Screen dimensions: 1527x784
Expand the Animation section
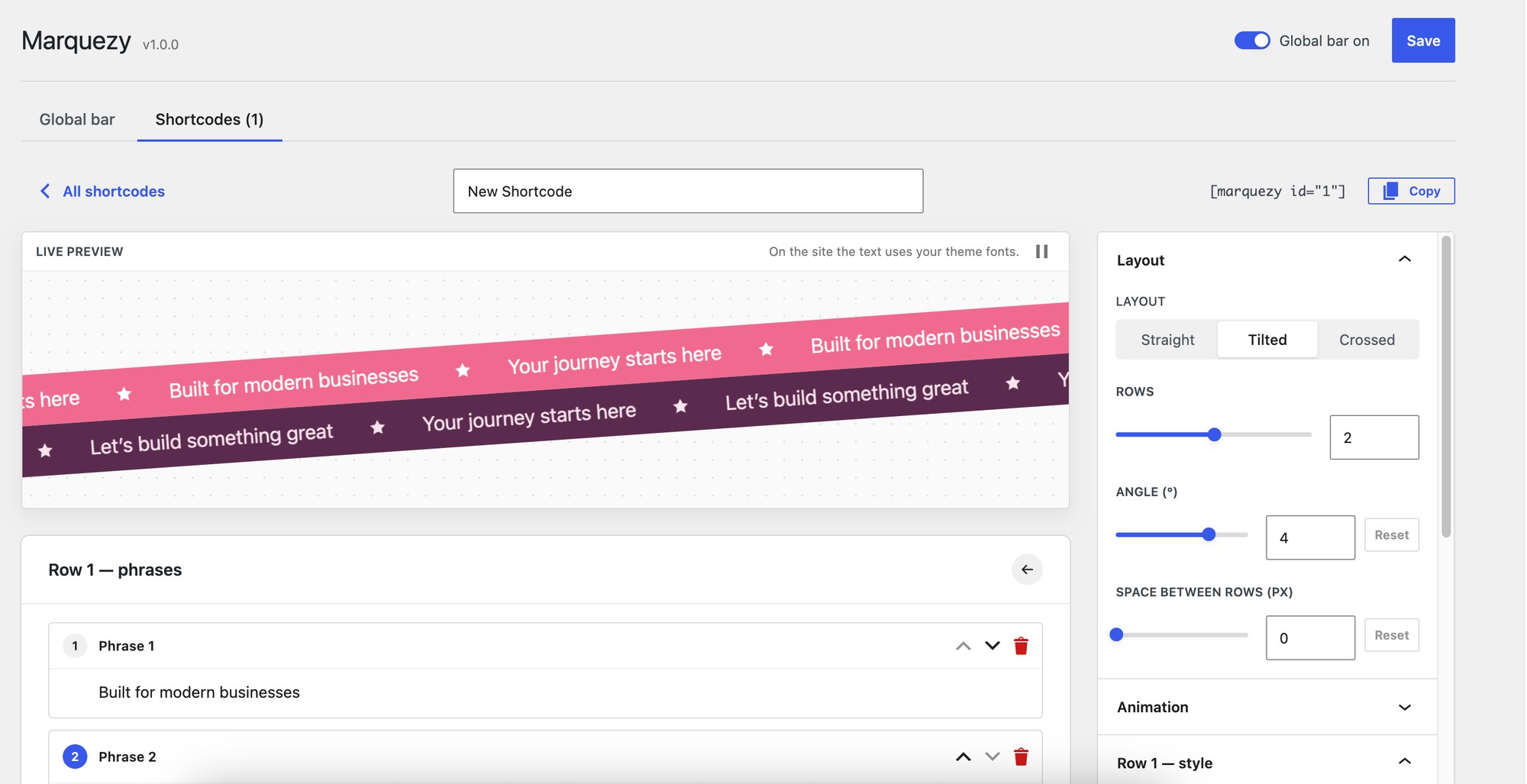point(1404,707)
